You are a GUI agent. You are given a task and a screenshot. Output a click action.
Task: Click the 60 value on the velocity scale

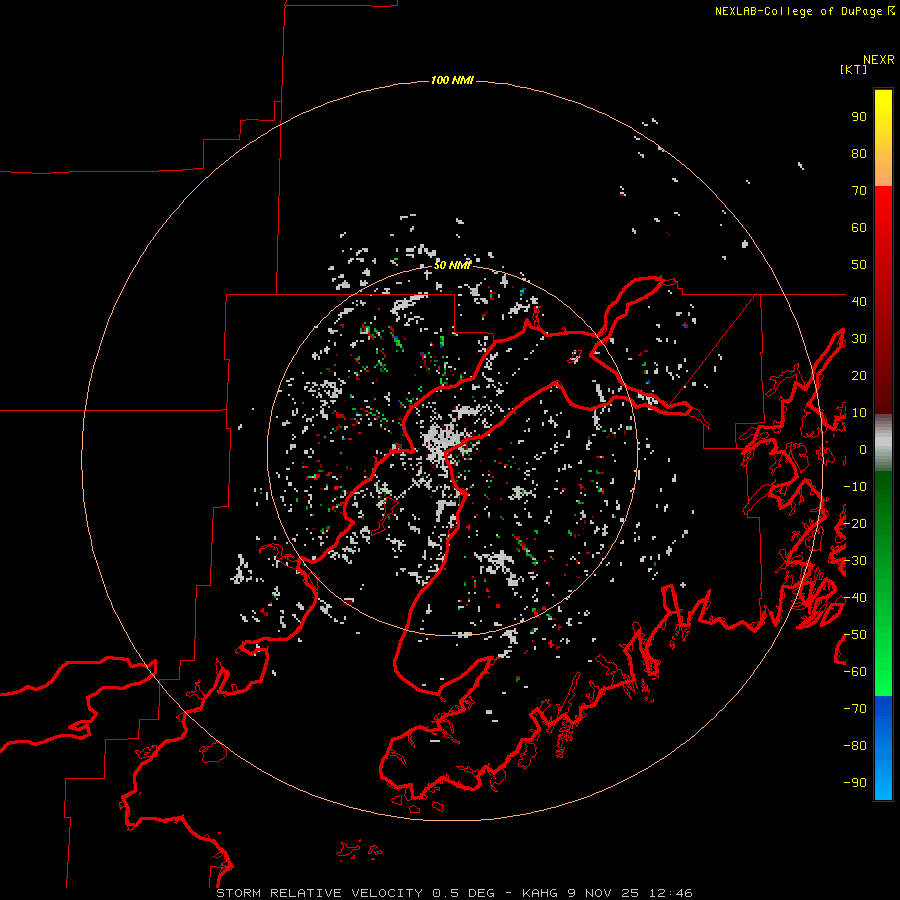859,227
